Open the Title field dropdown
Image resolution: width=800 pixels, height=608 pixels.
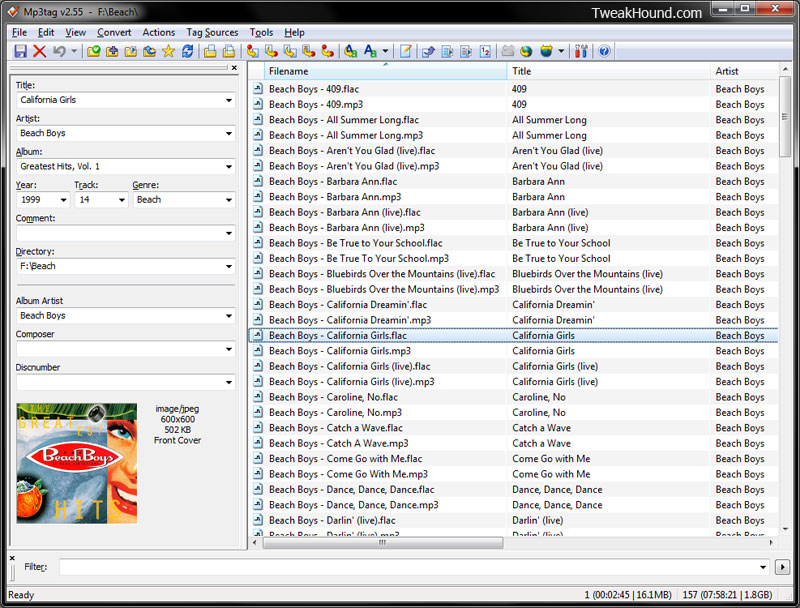click(x=229, y=100)
